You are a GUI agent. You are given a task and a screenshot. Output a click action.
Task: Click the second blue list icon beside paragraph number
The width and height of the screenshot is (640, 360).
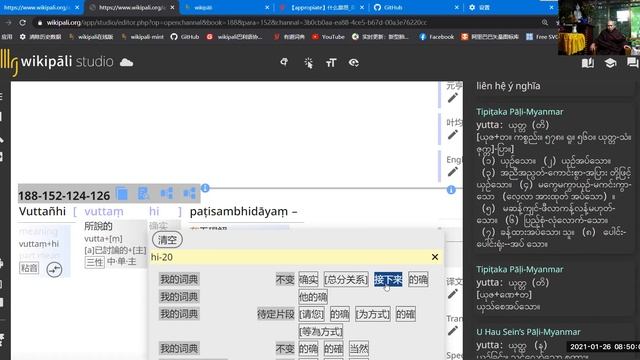pos(143,193)
